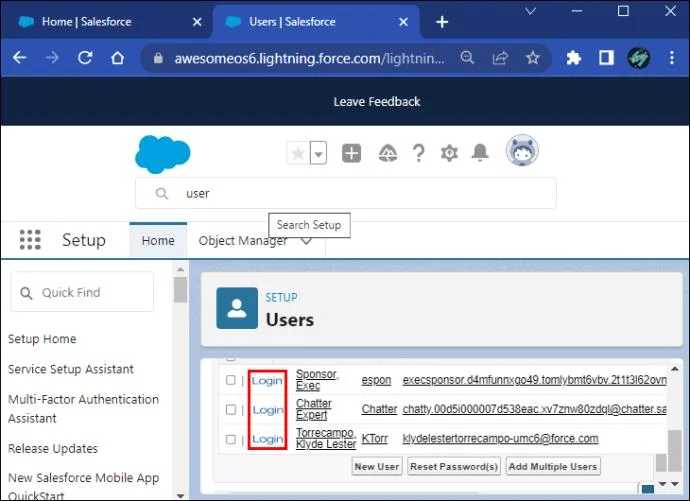Open the Chrome three-dot menu
This screenshot has width=690, height=501.
pos(672,58)
